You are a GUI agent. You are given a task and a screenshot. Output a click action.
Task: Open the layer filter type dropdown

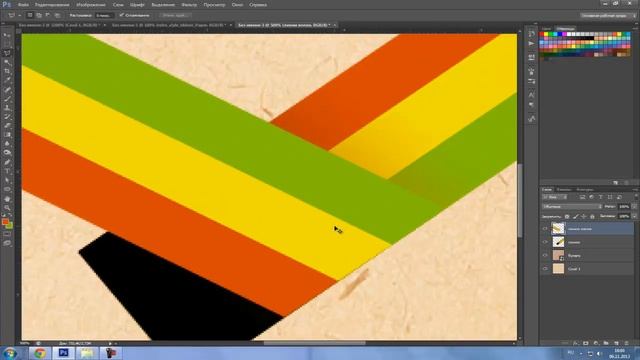pos(555,197)
